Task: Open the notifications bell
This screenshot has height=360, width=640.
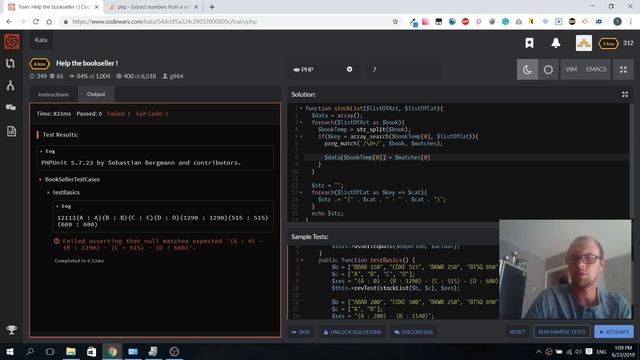Action: [556, 43]
